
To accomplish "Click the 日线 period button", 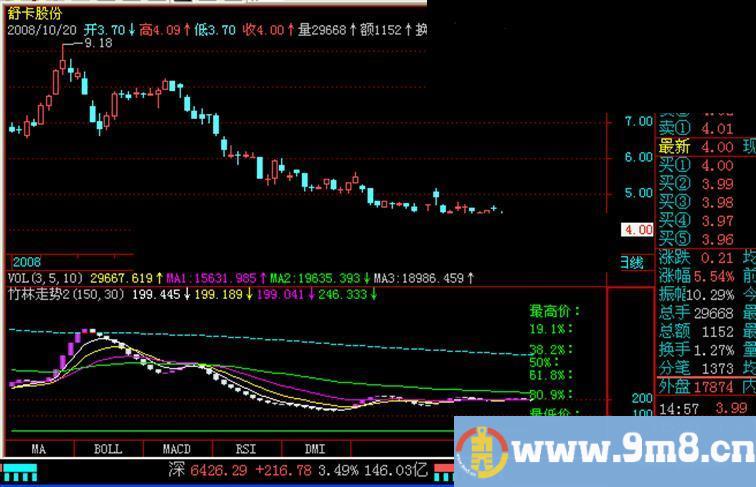I will point(631,263).
